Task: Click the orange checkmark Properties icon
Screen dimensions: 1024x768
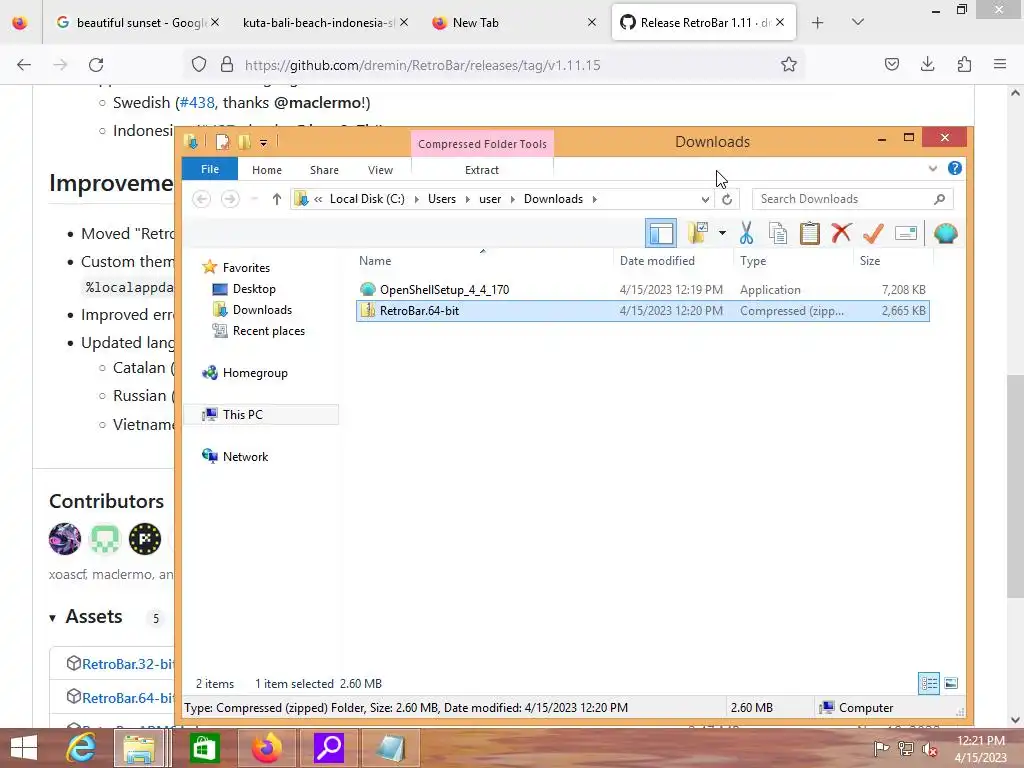Action: [x=873, y=233]
